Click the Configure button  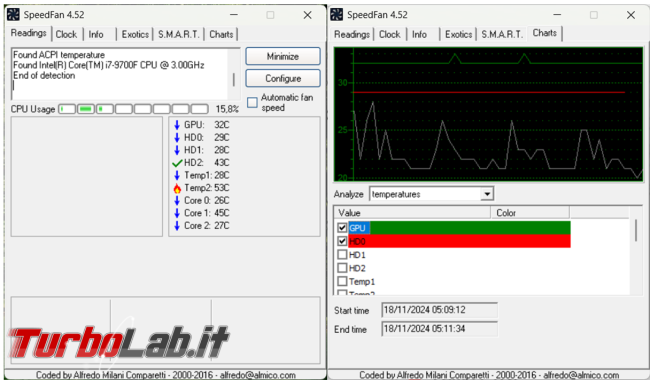283,78
